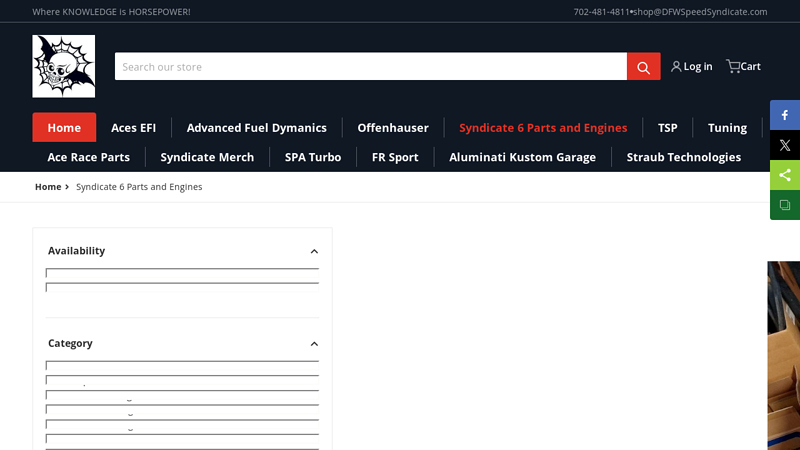Open the Aces EFI menu

pos(133,128)
